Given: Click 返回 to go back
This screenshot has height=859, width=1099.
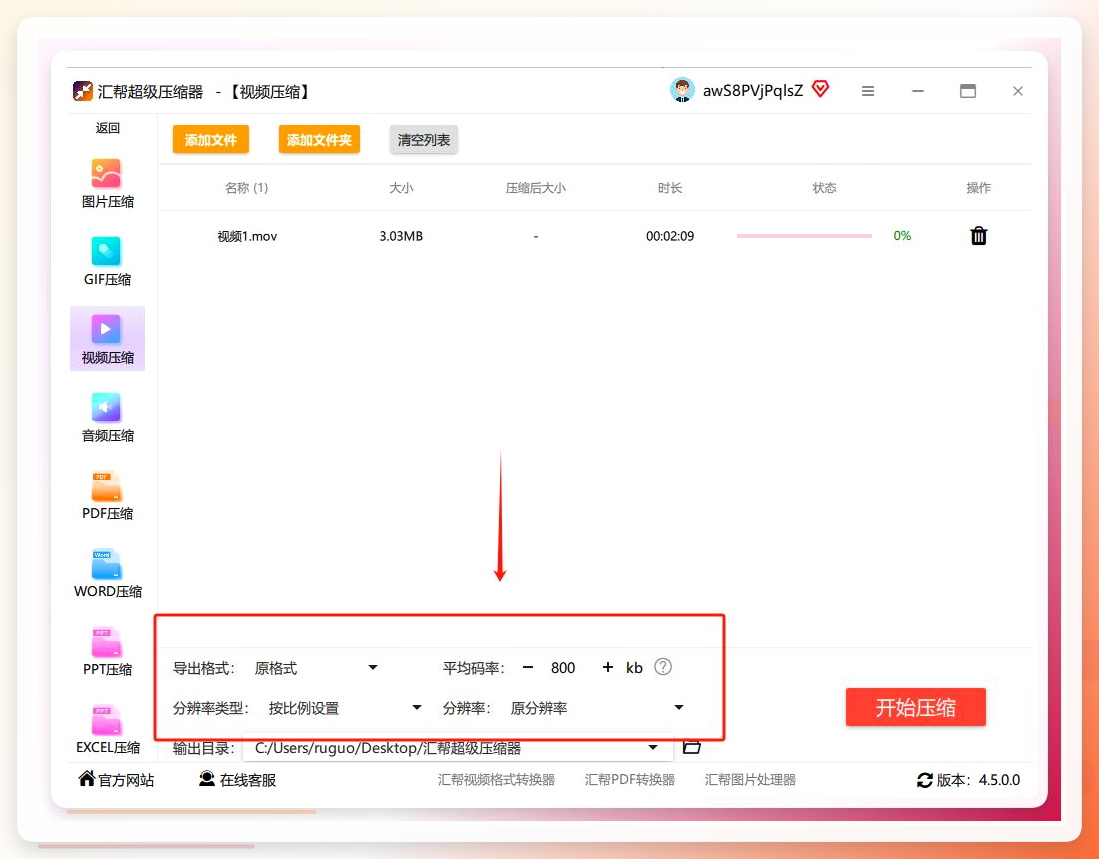Looking at the screenshot, I should pyautogui.click(x=107, y=128).
